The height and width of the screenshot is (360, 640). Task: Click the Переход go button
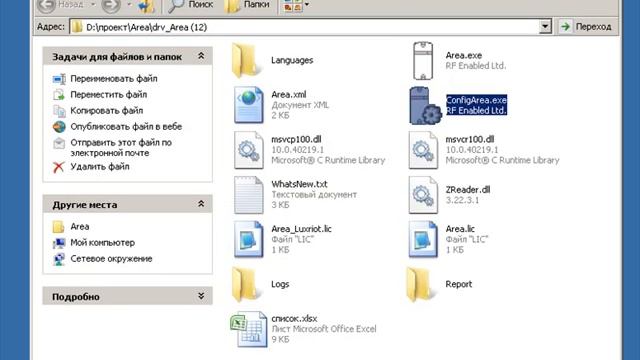tap(586, 27)
